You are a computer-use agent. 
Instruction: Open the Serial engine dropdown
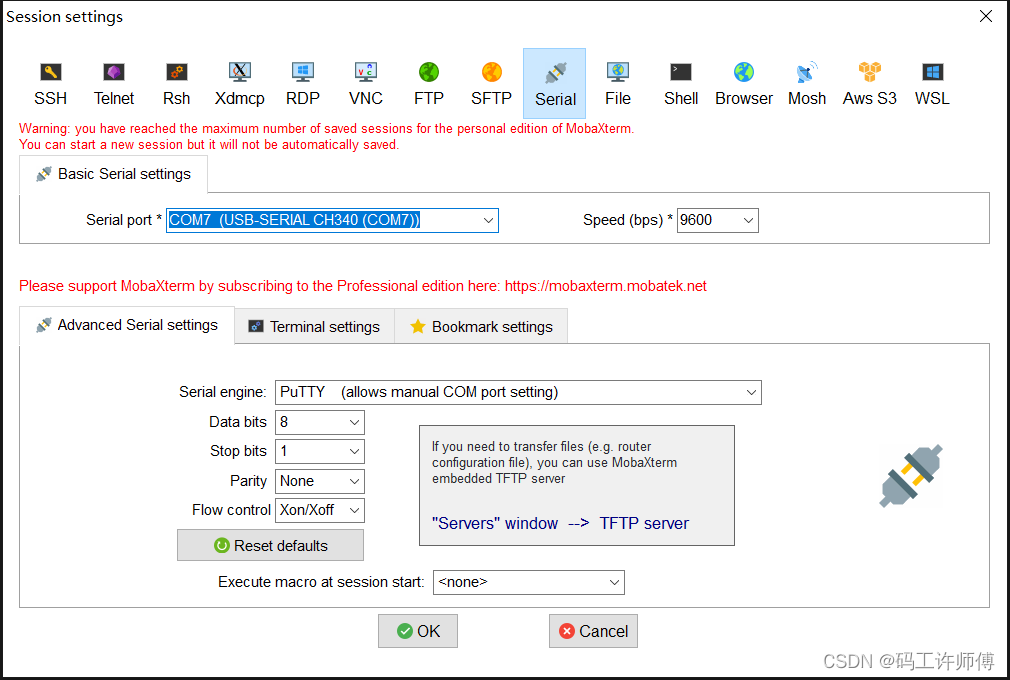[518, 392]
